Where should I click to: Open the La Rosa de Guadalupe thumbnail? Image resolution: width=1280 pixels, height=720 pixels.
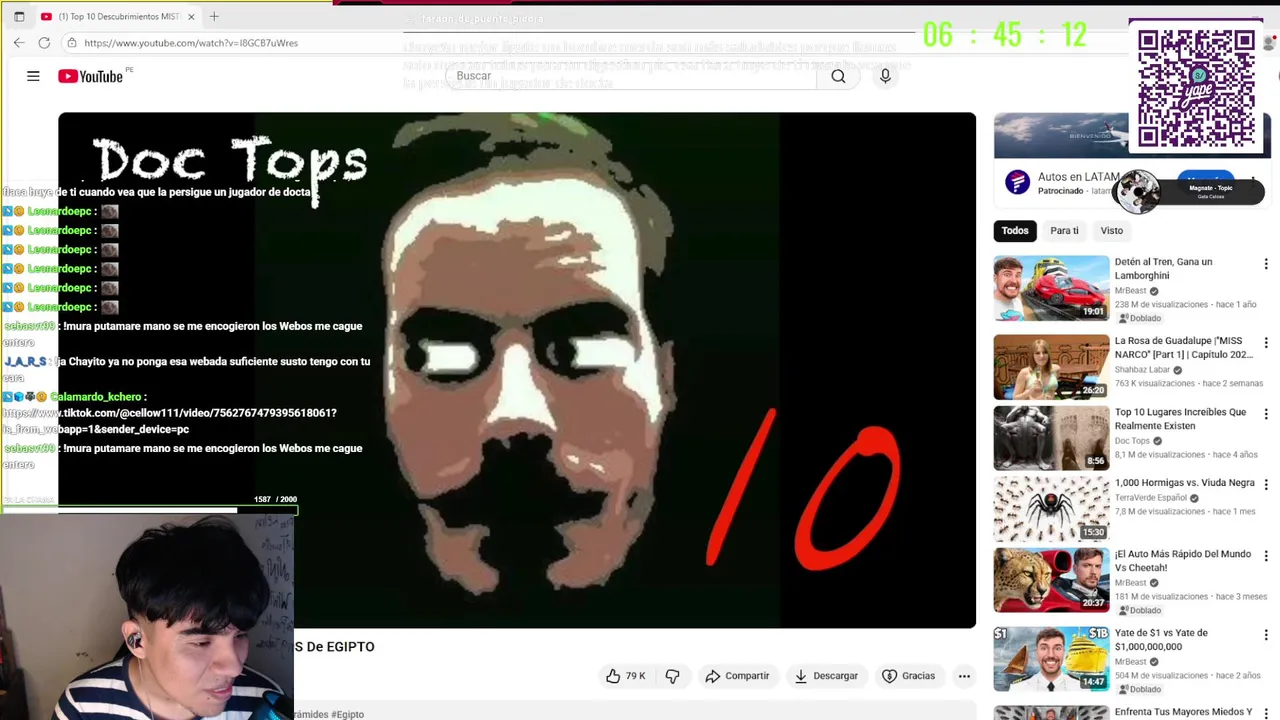1051,367
